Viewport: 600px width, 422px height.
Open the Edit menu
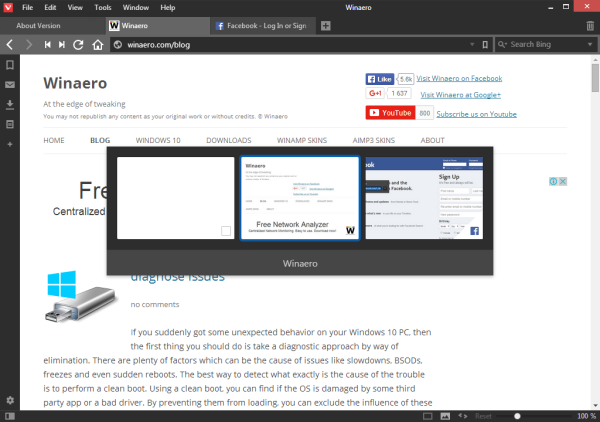tap(50, 7)
